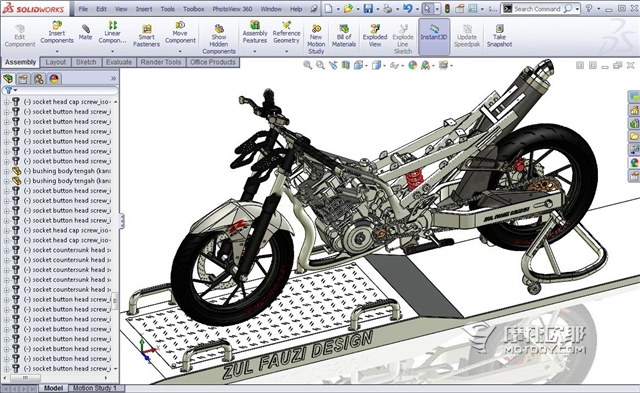Click the Rebuild traffic light icon
The image size is (640, 393).
tap(447, 9)
